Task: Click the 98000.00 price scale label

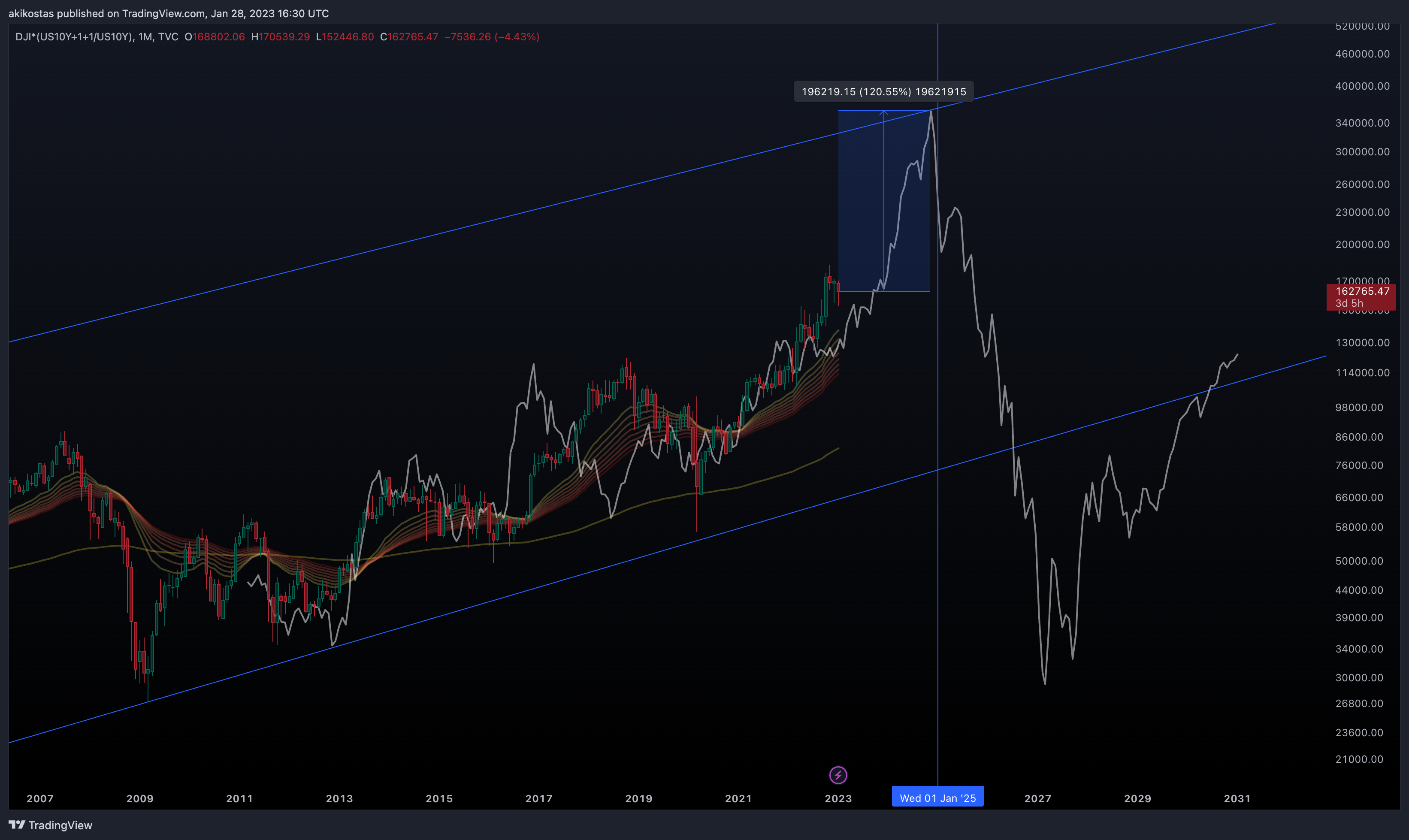Action: click(x=1359, y=408)
